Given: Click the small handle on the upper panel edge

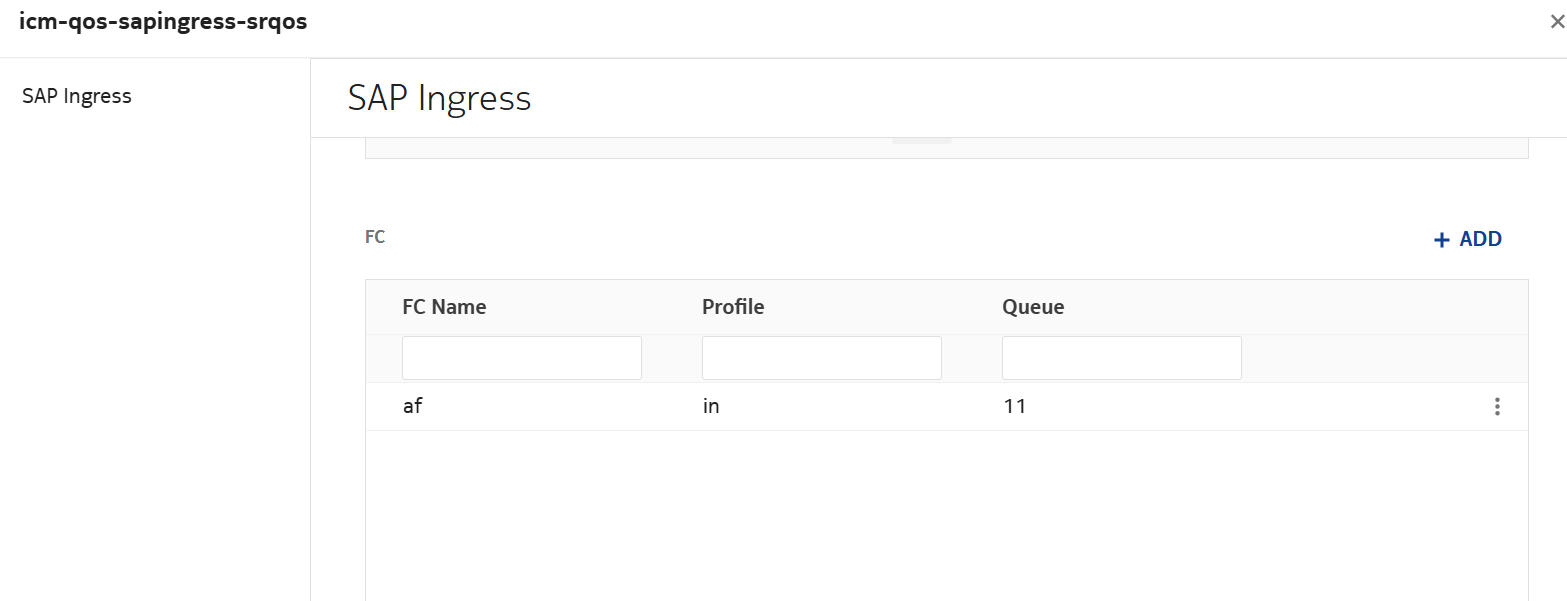Looking at the screenshot, I should coord(921,141).
